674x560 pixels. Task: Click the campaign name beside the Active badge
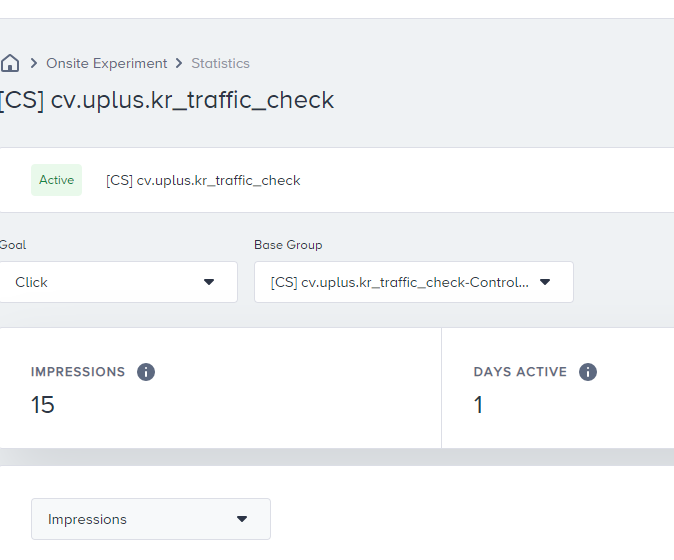coord(203,180)
